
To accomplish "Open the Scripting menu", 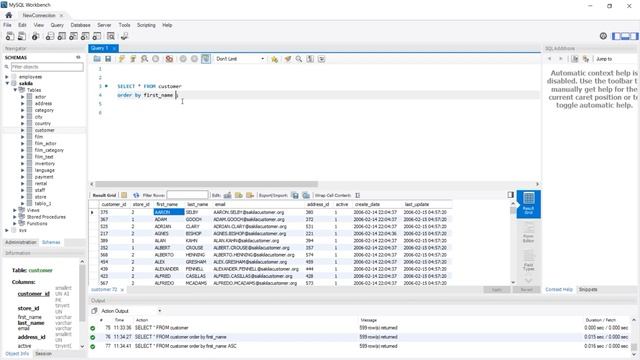I will (x=146, y=25).
